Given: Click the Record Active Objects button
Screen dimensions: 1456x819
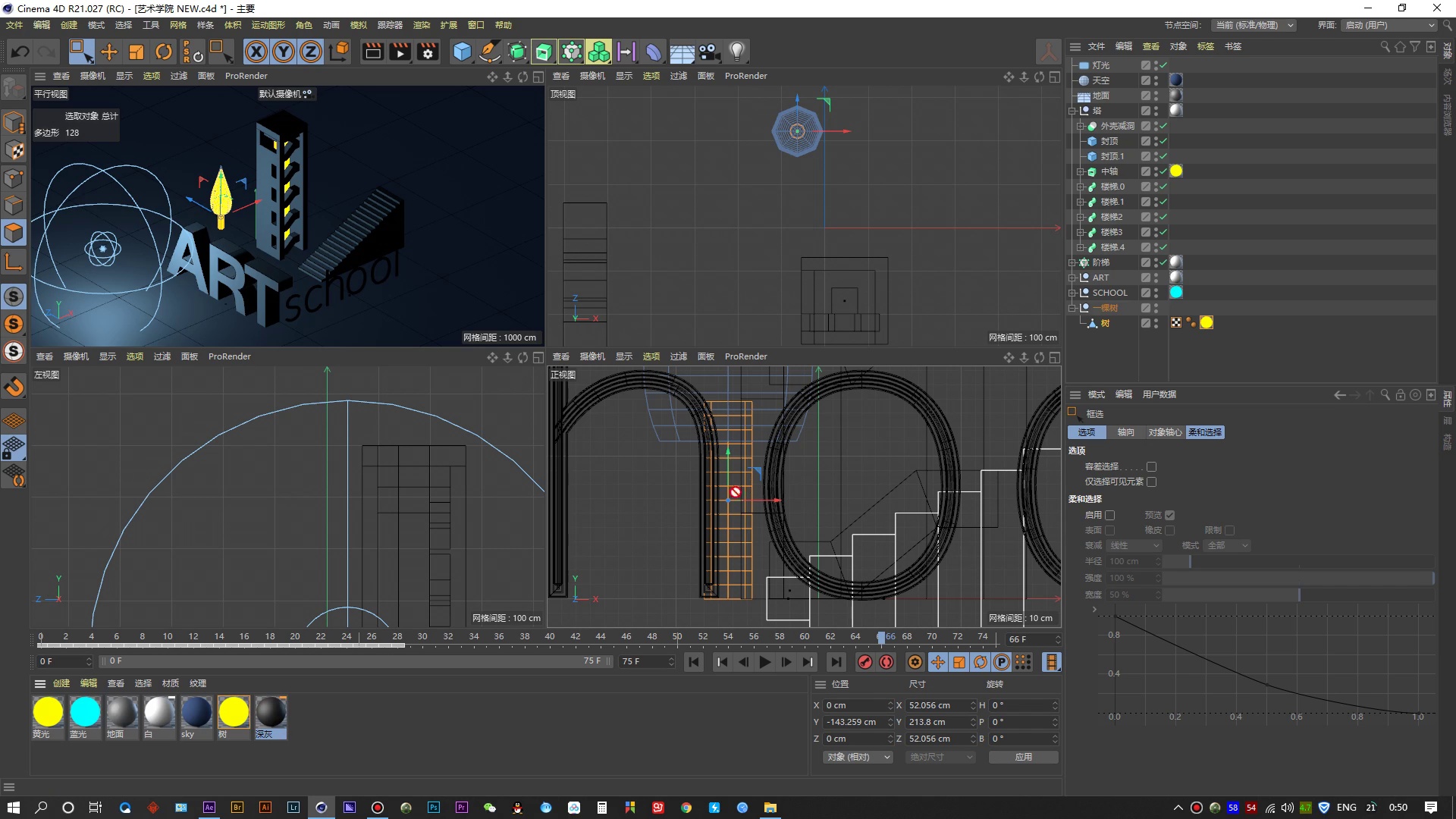Looking at the screenshot, I should [864, 662].
